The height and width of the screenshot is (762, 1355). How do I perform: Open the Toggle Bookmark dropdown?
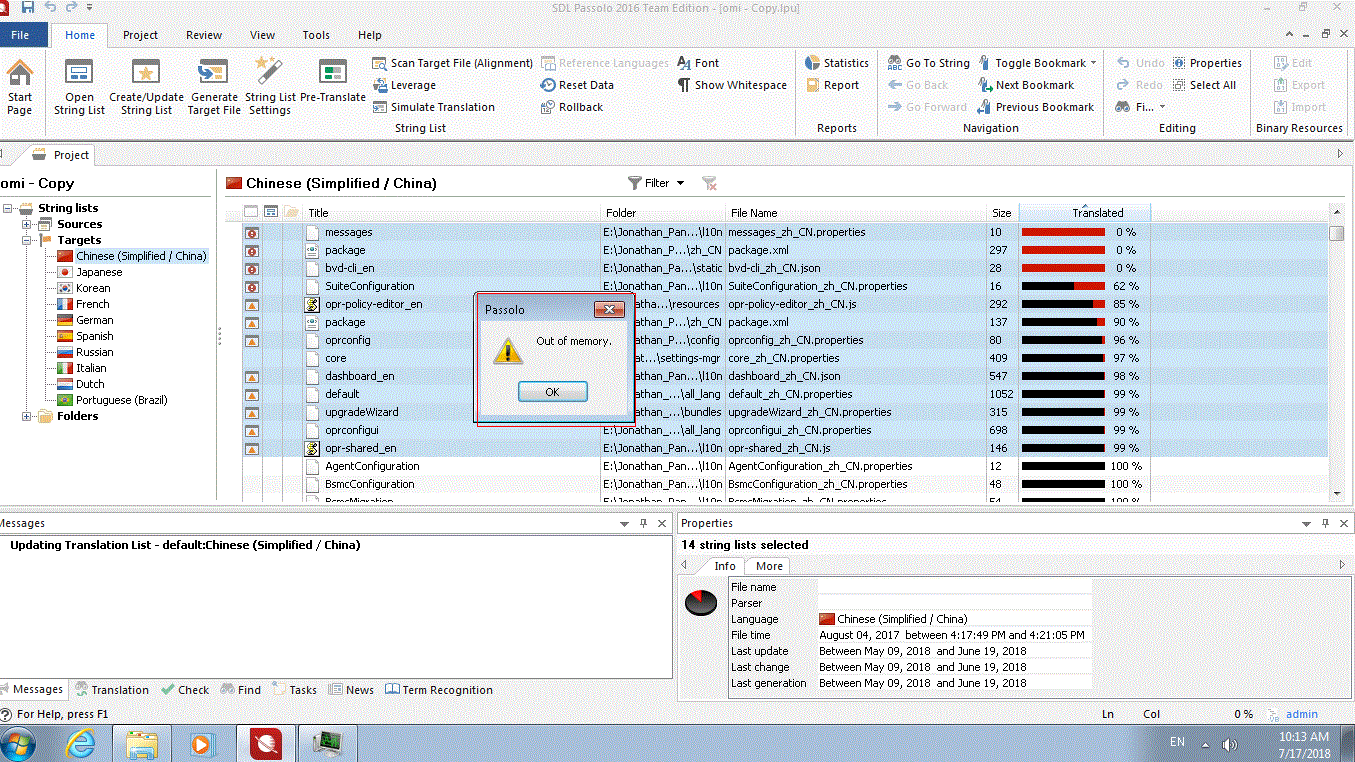(1093, 63)
